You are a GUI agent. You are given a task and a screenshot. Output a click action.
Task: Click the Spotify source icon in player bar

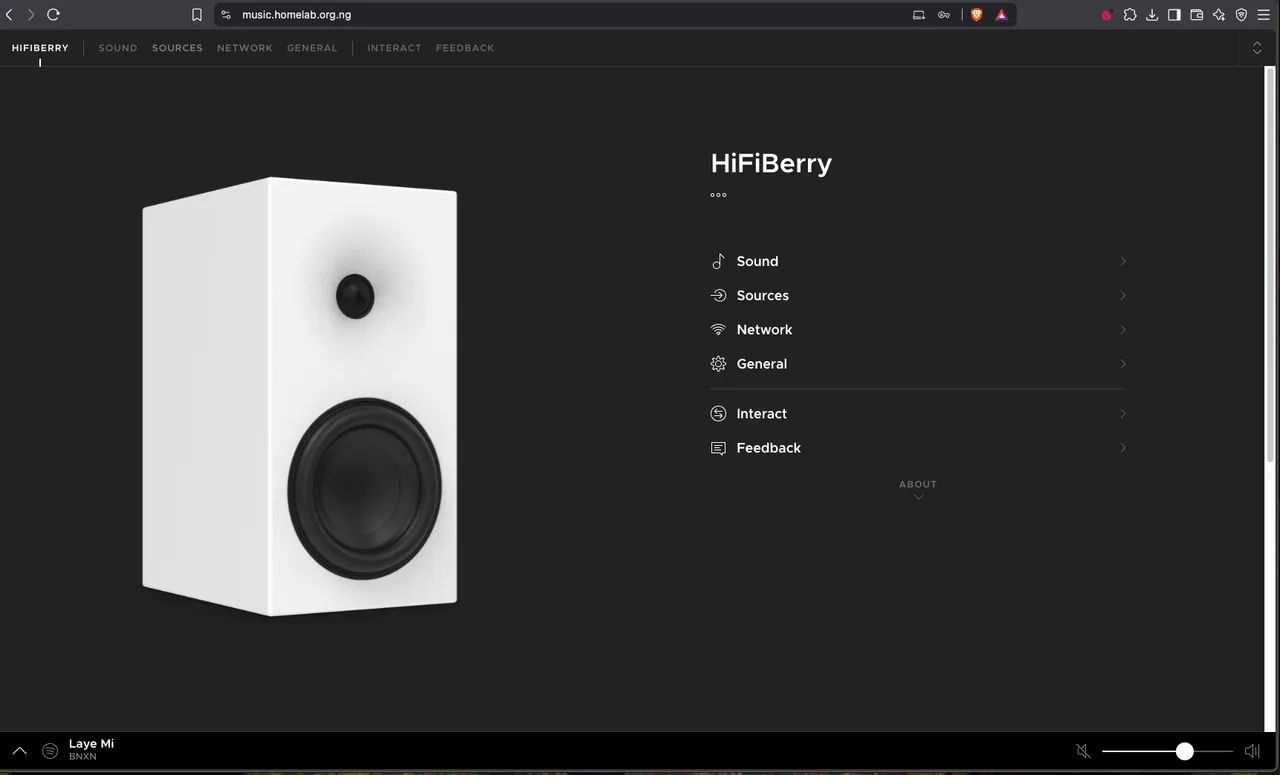click(50, 751)
